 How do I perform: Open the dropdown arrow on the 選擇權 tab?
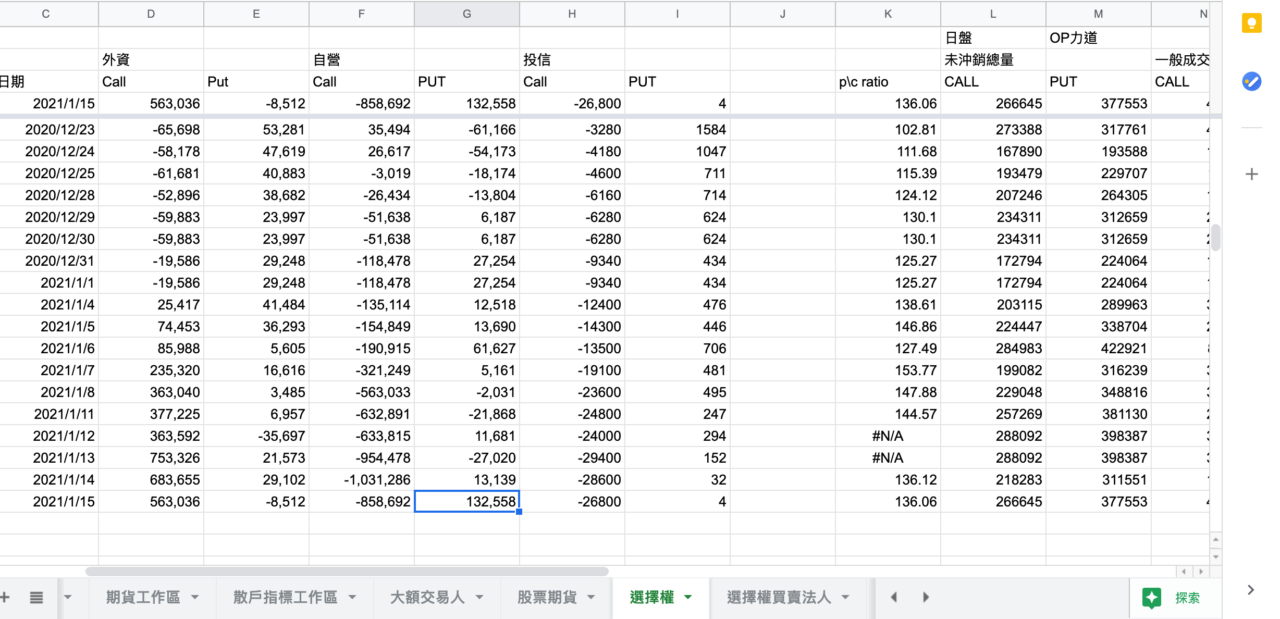(687, 598)
